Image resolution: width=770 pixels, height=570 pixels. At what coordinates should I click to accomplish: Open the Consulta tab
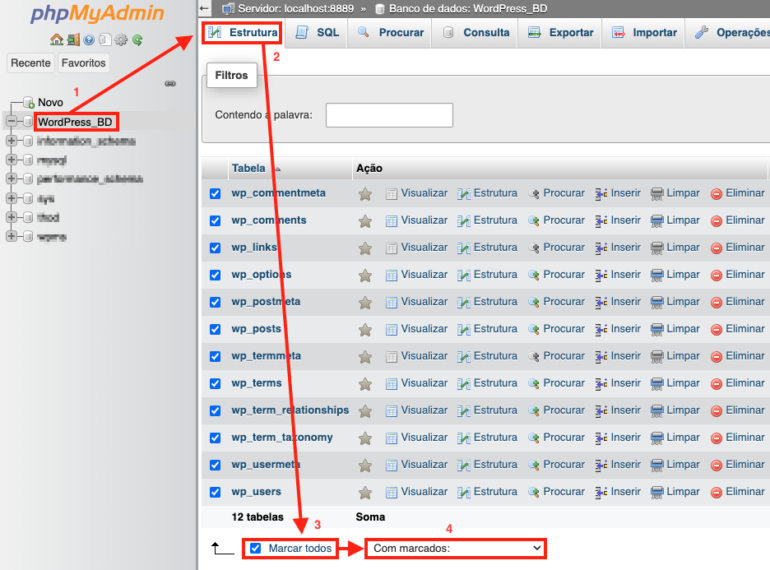[475, 33]
